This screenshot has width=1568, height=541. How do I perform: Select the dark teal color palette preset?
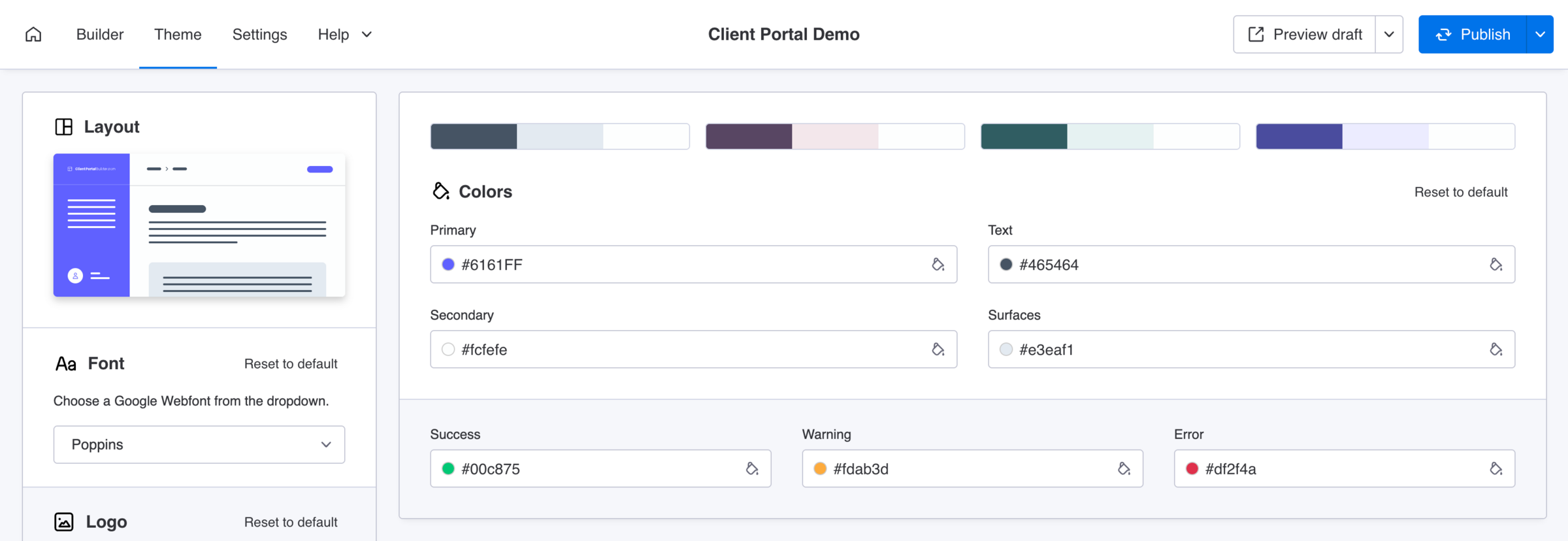tap(1110, 137)
